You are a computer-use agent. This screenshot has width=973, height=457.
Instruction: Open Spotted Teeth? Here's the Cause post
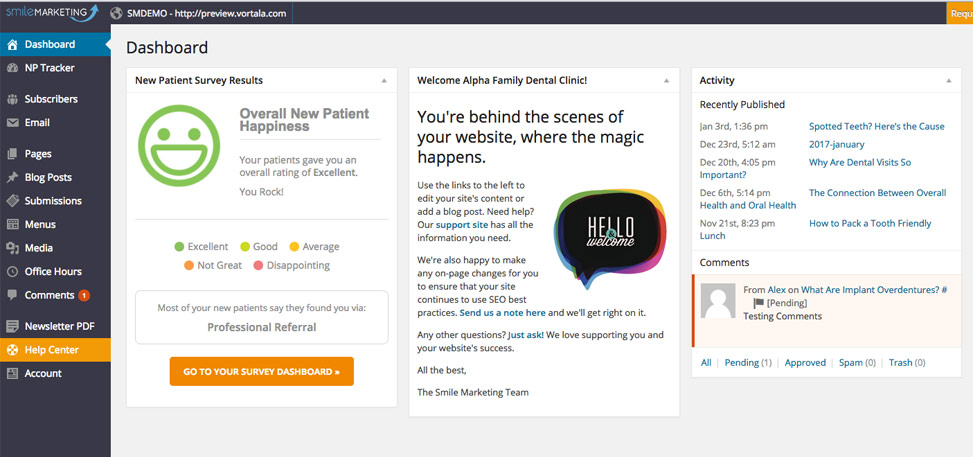click(x=877, y=127)
